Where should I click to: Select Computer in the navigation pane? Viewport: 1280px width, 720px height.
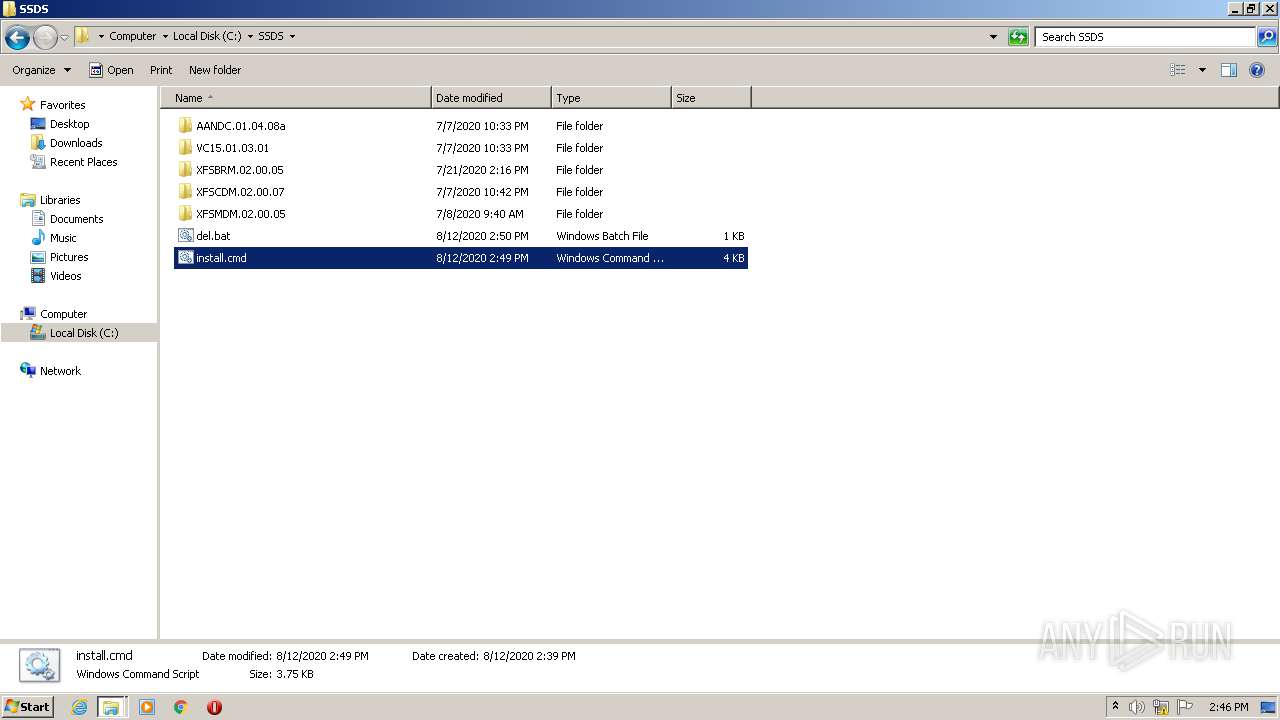click(63, 314)
